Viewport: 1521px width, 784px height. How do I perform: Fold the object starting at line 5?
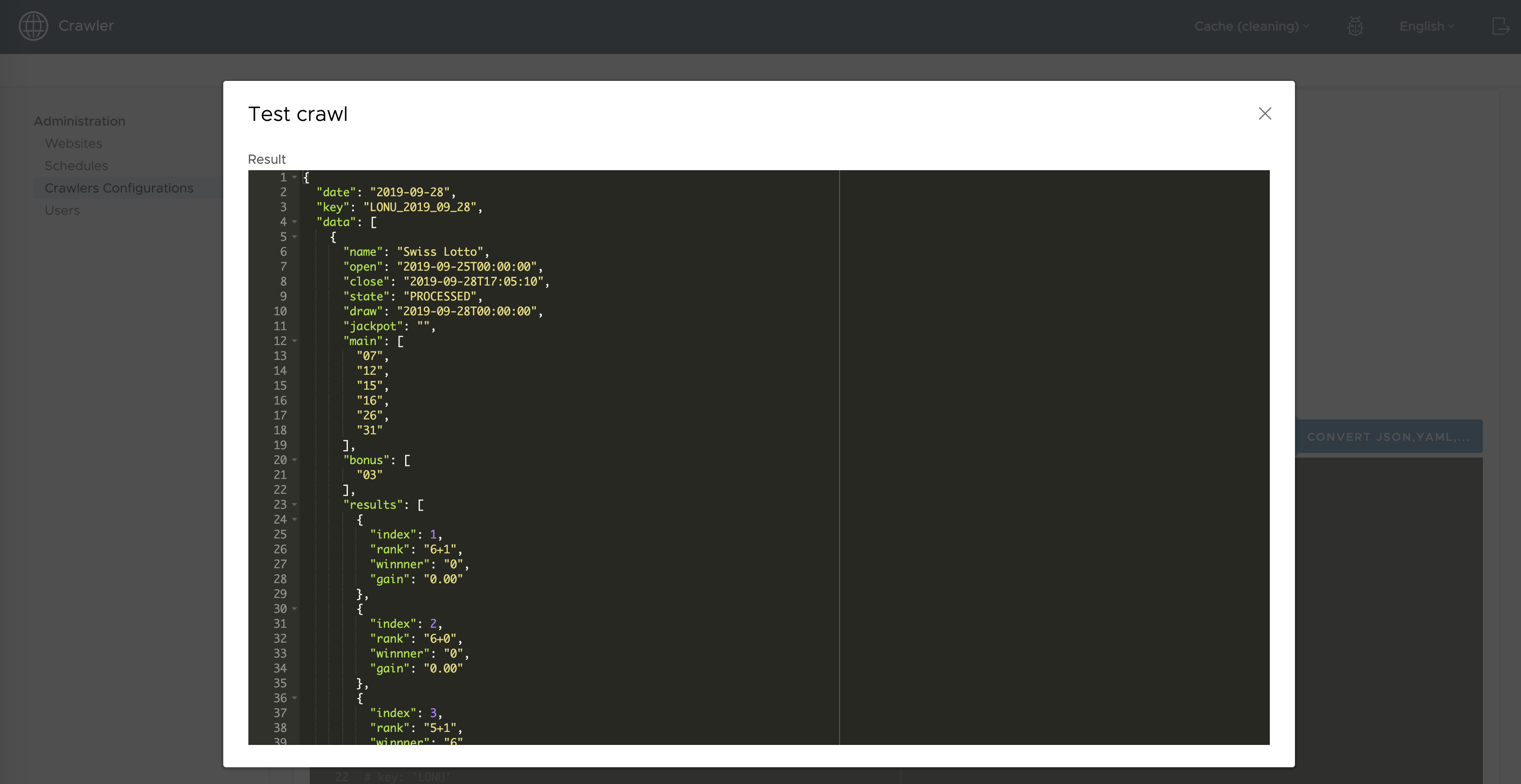294,237
